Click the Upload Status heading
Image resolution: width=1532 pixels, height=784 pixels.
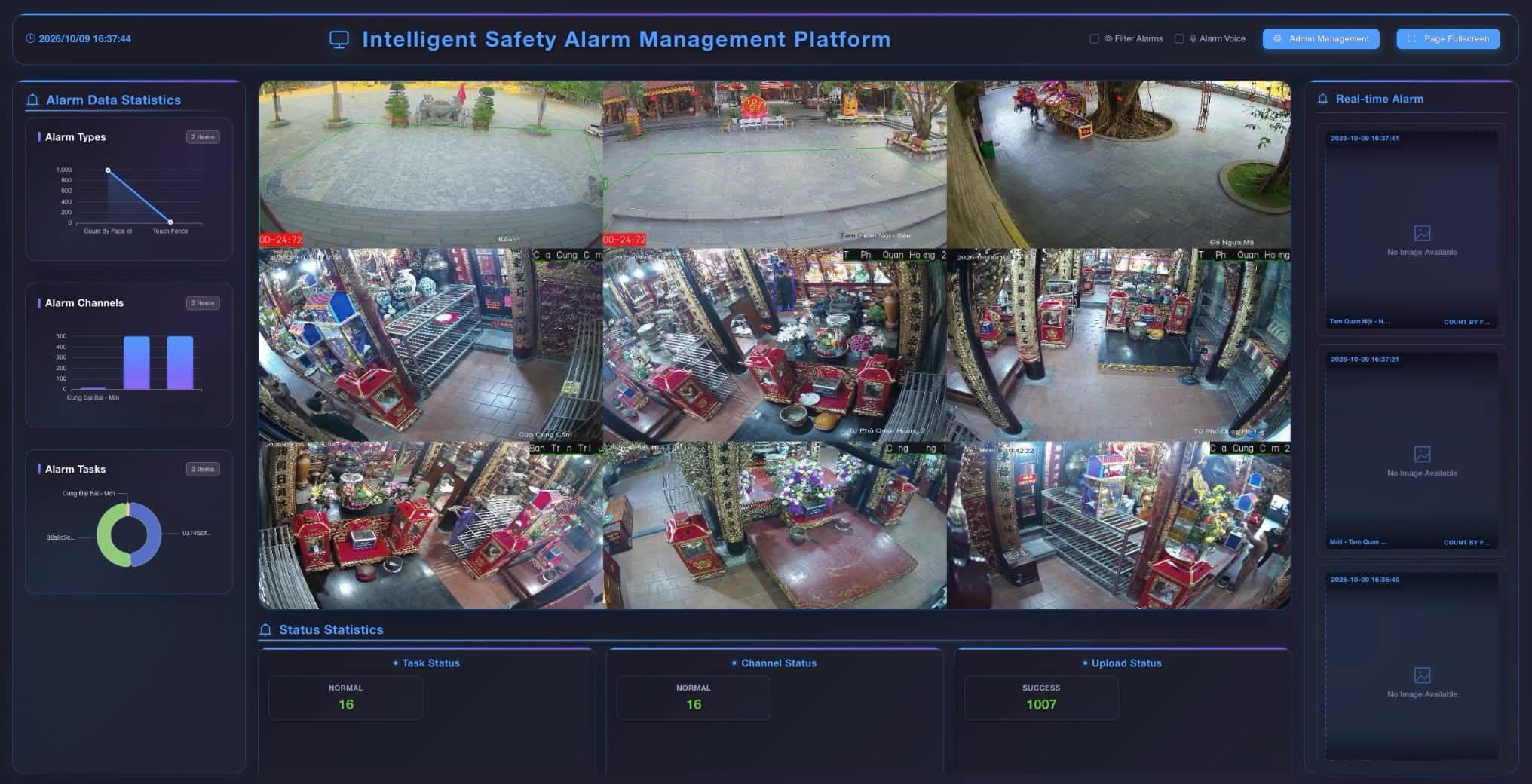[x=1126, y=663]
